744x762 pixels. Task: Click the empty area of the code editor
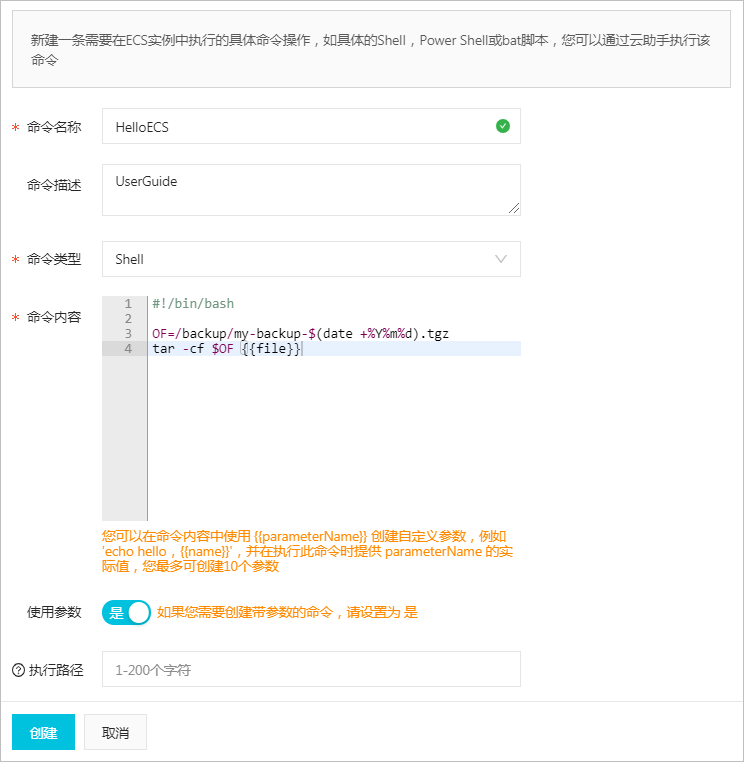point(334,437)
